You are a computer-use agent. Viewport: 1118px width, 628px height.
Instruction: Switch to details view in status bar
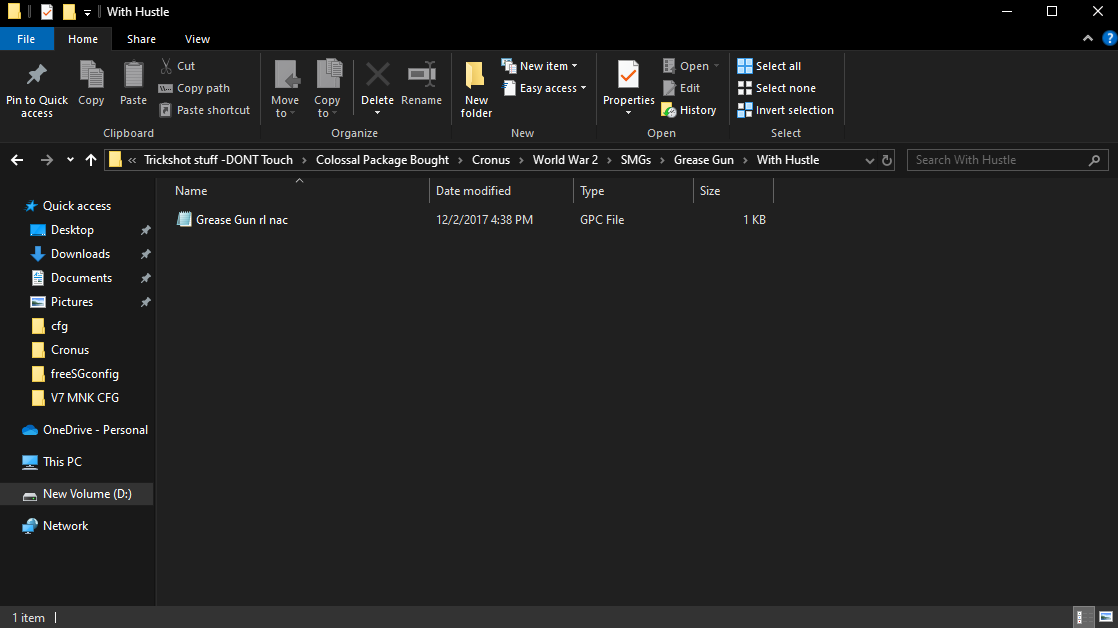click(x=1080, y=617)
